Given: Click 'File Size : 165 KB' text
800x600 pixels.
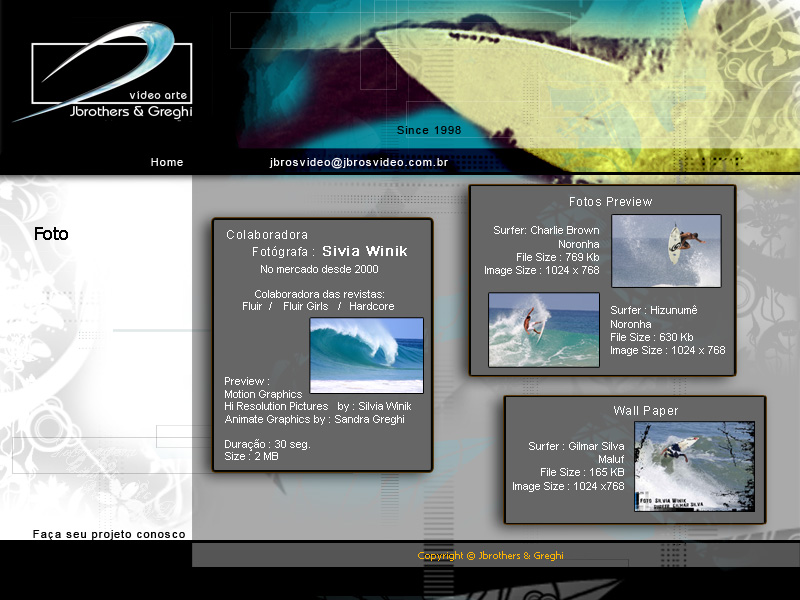Looking at the screenshot, I should (x=582, y=472).
